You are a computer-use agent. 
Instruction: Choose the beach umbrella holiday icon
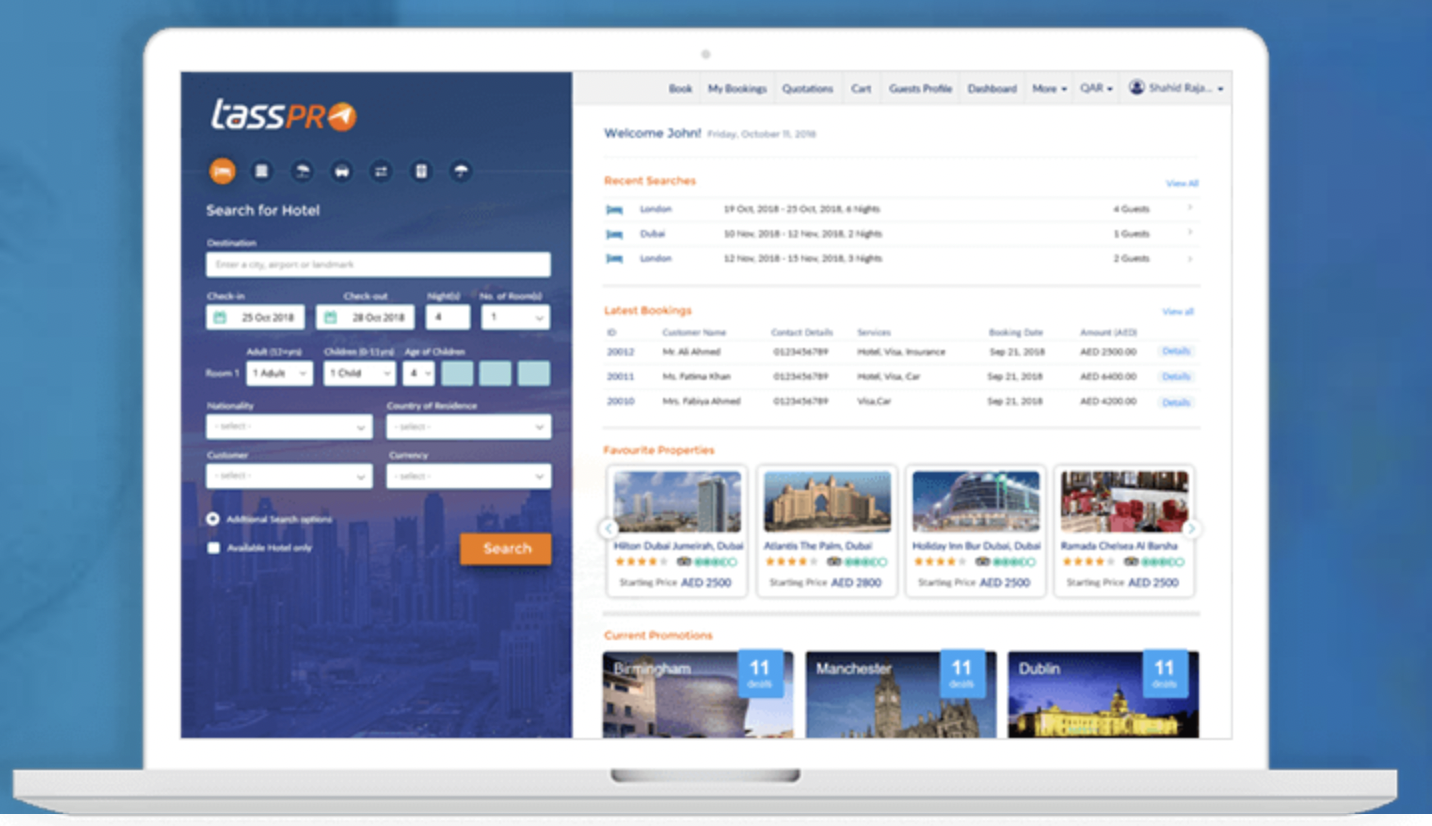click(302, 171)
